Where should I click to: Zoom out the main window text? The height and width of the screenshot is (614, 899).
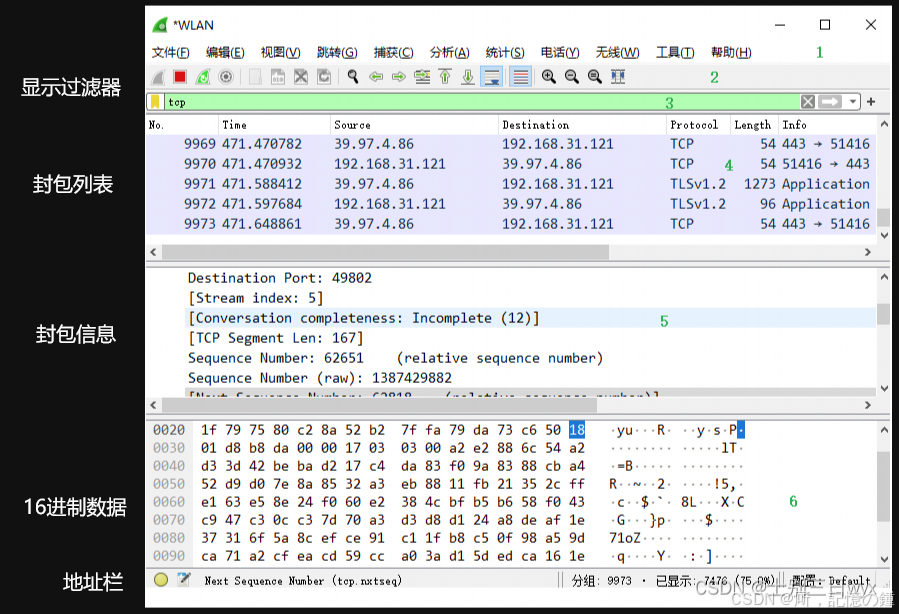[x=572, y=77]
